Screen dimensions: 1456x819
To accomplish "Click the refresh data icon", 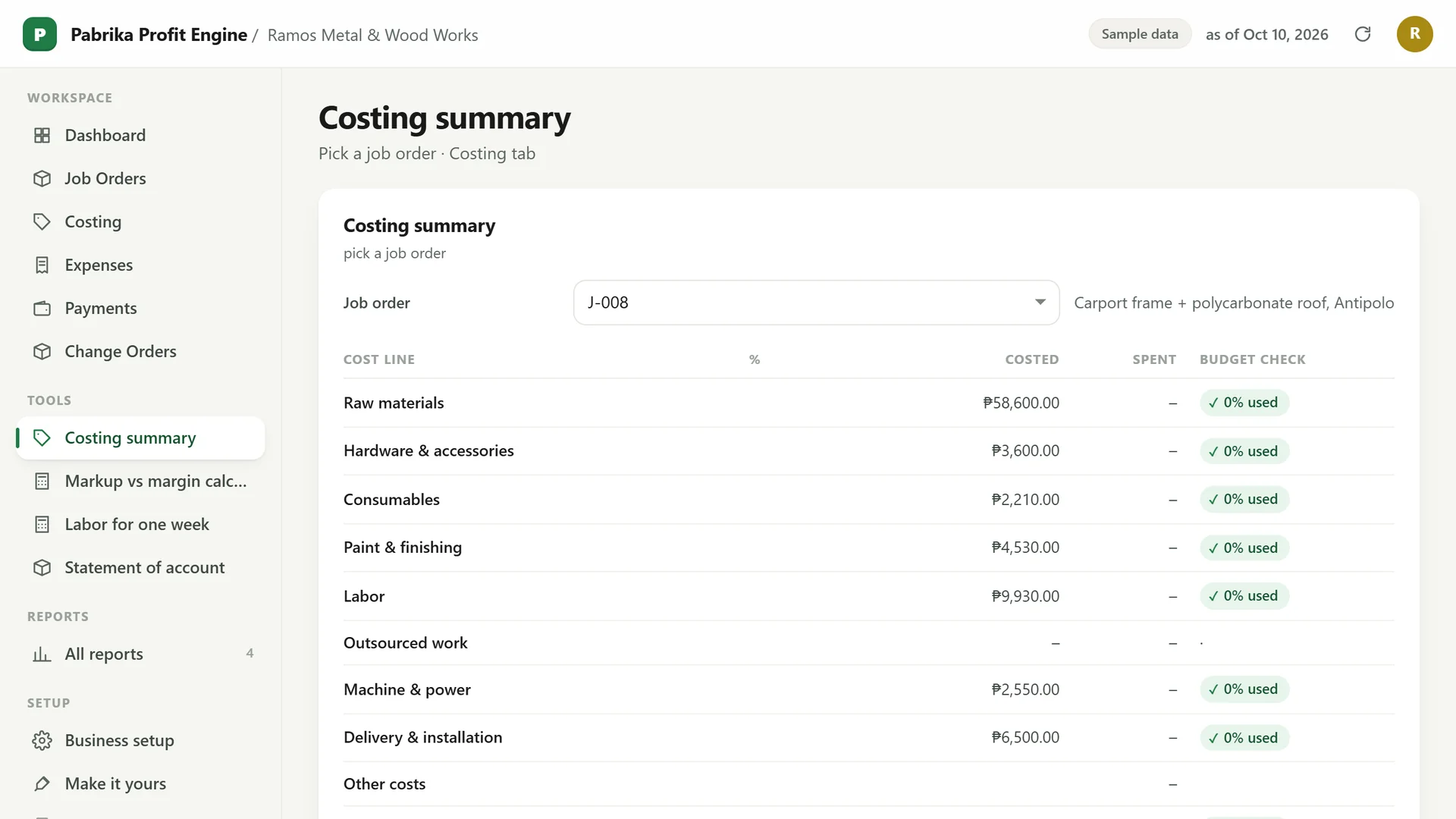I will (x=1363, y=34).
